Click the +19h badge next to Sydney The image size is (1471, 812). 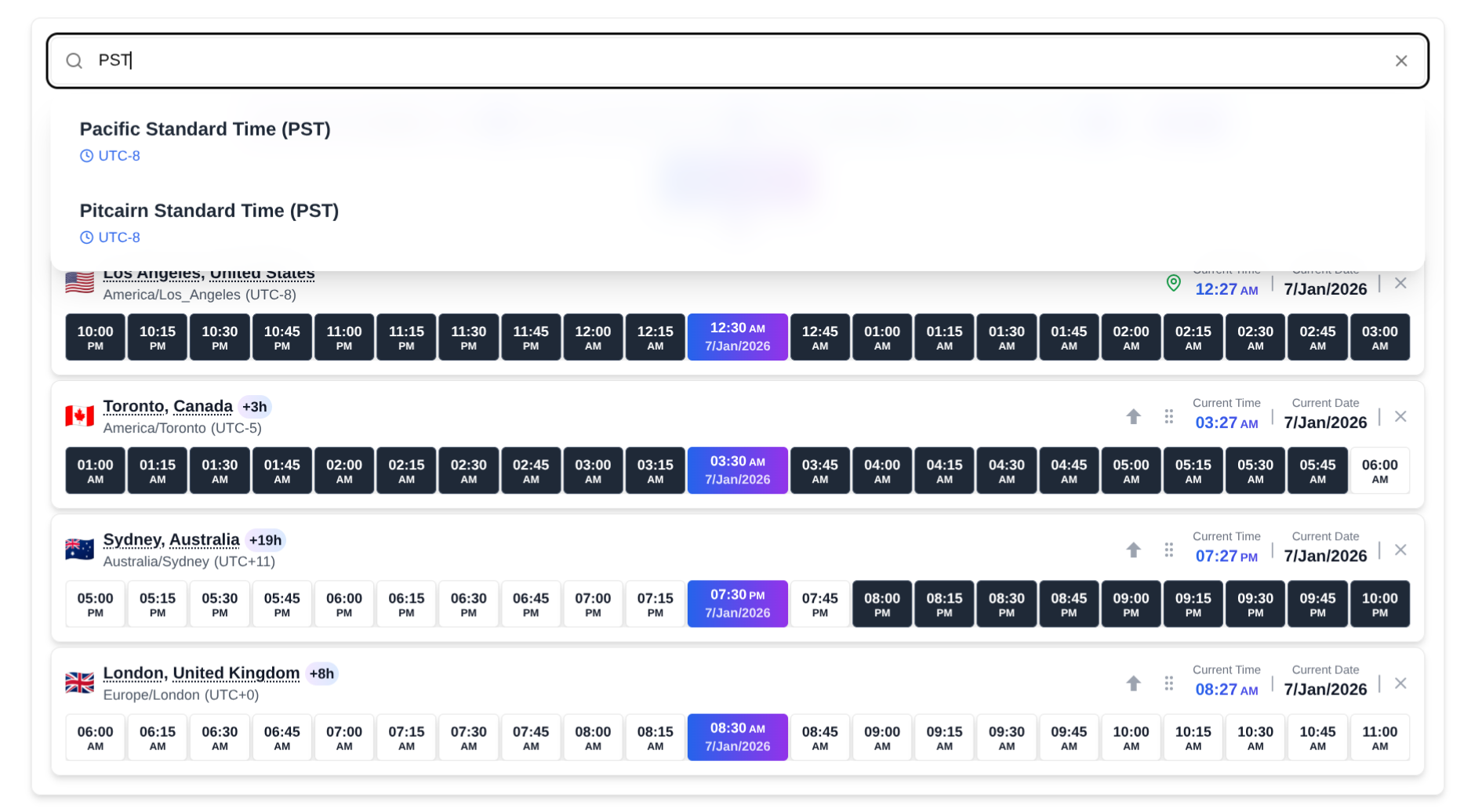click(x=266, y=539)
